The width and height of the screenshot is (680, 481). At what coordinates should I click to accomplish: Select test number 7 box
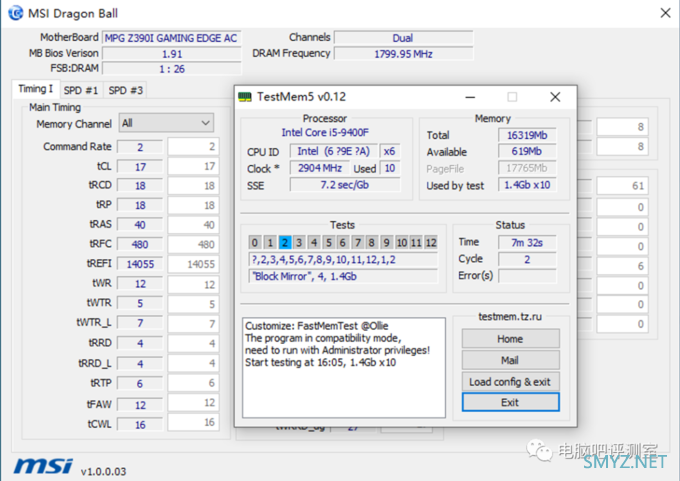tap(357, 242)
